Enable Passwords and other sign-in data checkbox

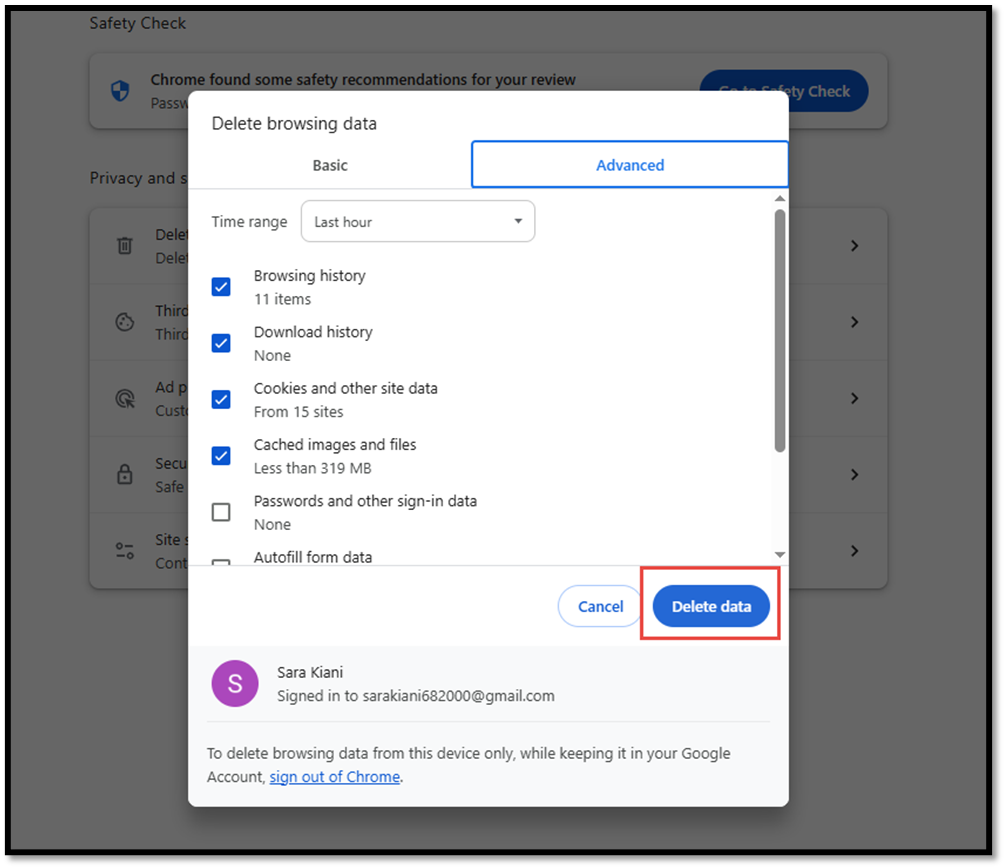tap(221, 512)
